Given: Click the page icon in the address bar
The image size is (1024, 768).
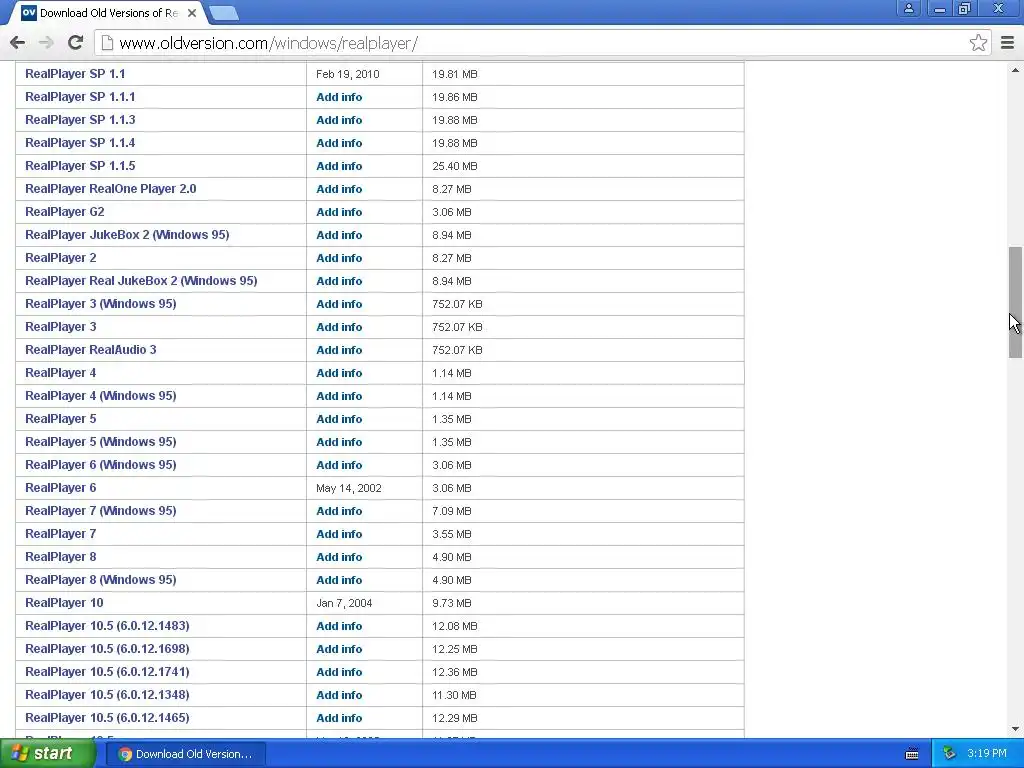Looking at the screenshot, I should click(107, 43).
